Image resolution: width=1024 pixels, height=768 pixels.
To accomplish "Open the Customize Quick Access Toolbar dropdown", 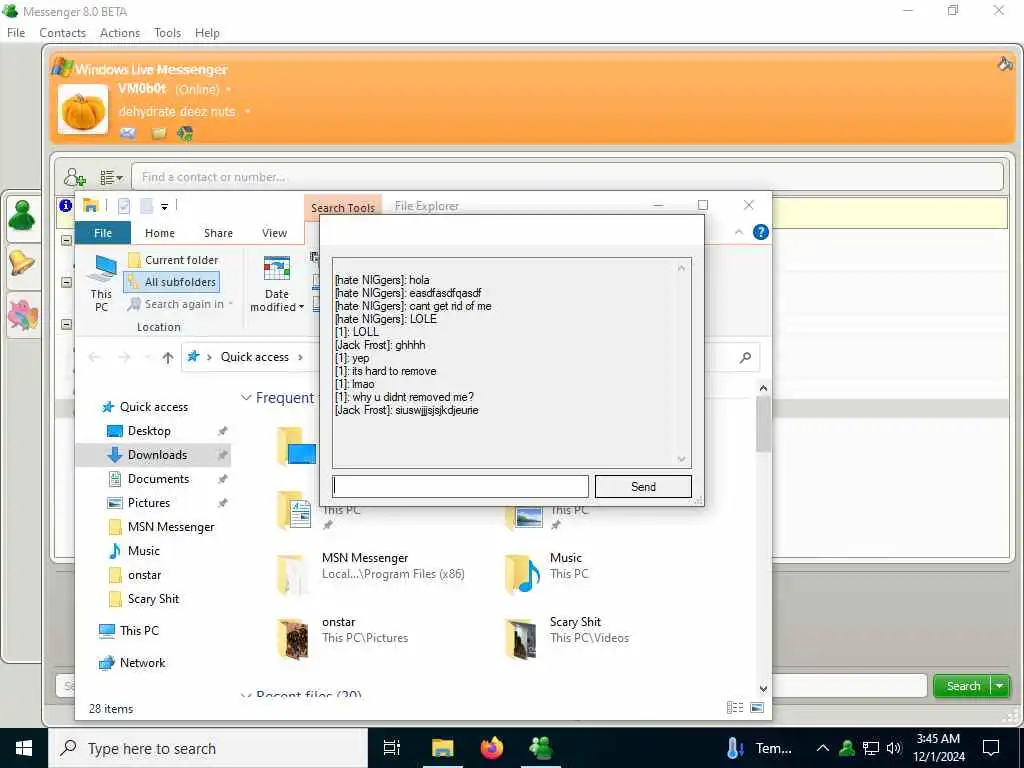I will click(x=165, y=207).
